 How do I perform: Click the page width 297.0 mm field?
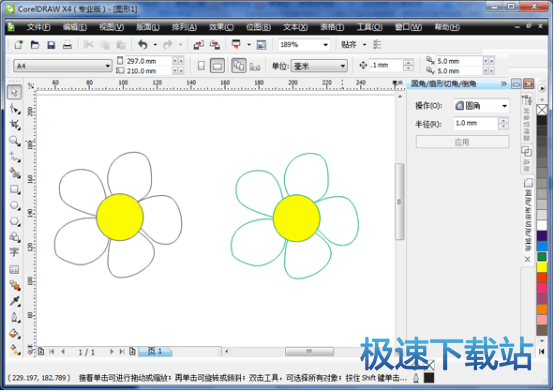point(149,61)
